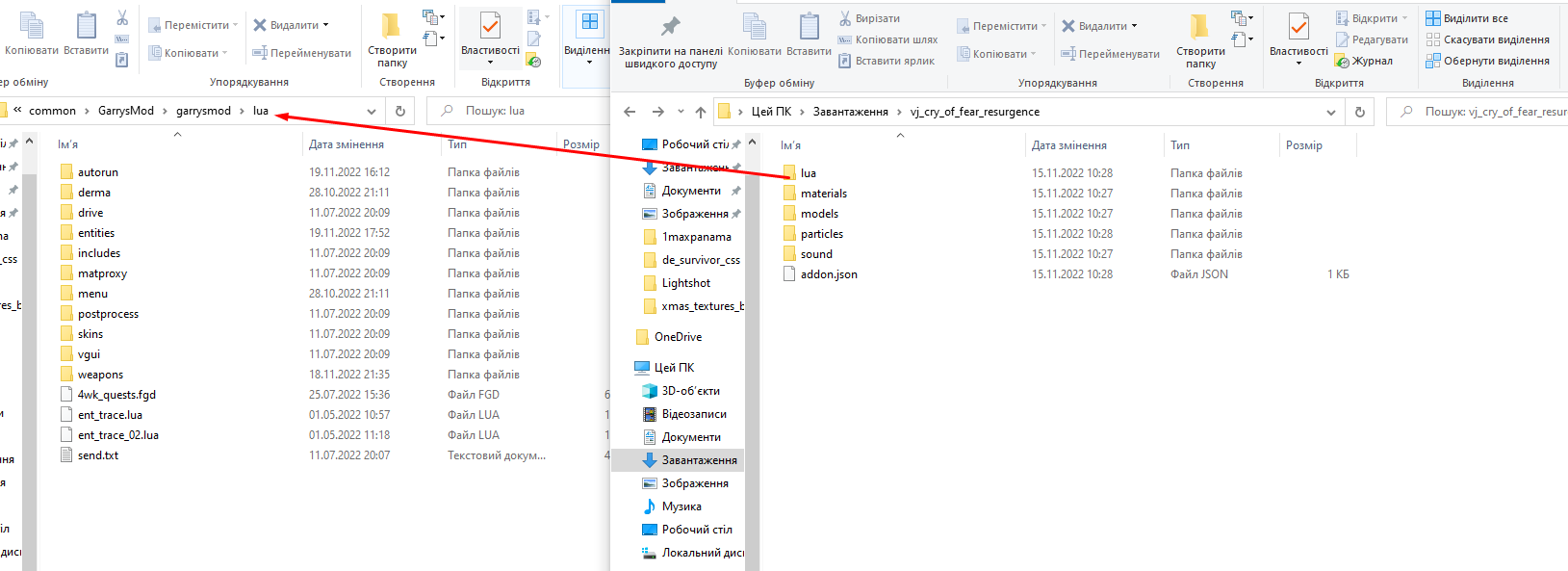Viewport: 1568px width, 571px height.
Task: Expand the right window address bar history dropdown
Action: (1331, 112)
